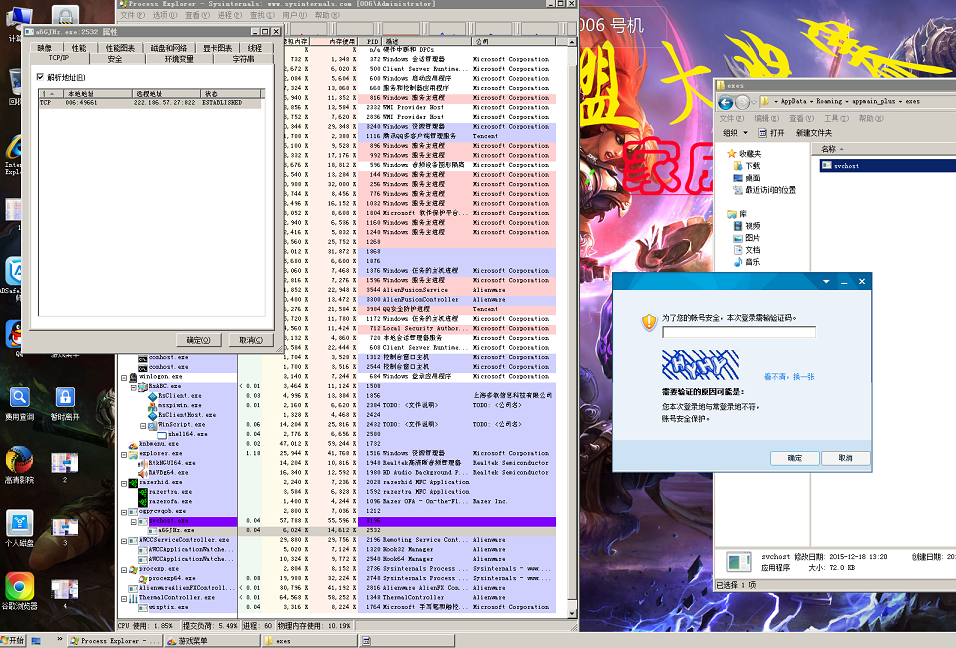
Task: Open 最近访问的位置 in Explorer sidebar
Action: click(x=765, y=190)
